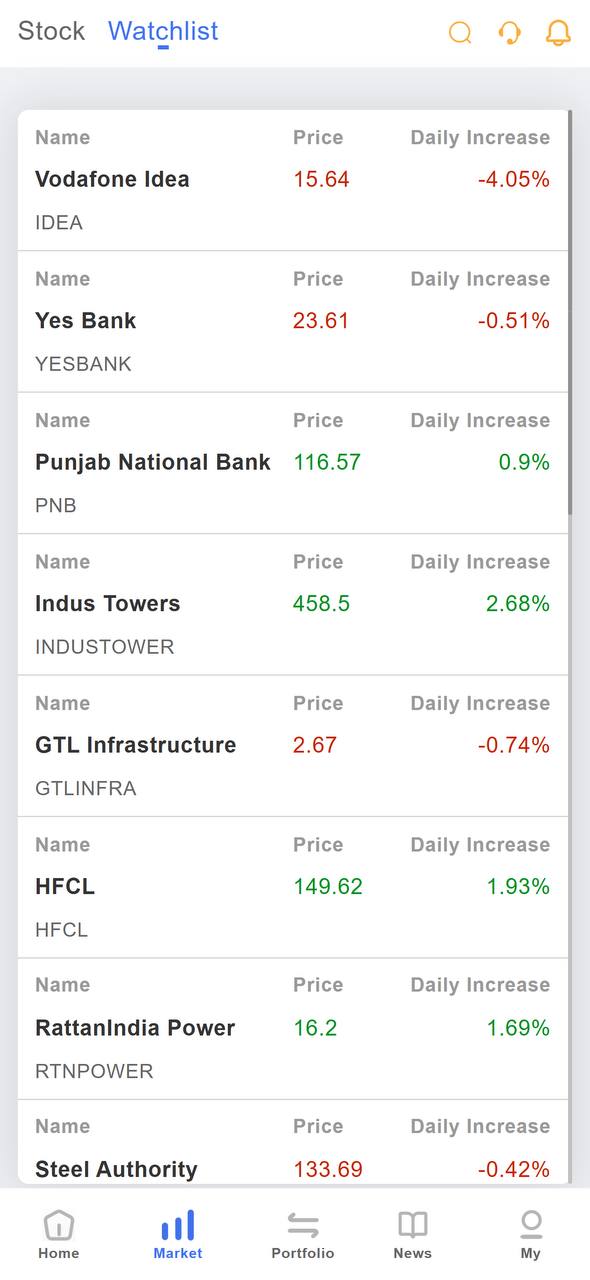Tap the customer support headset icon
Image resolution: width=590 pixels, height=1280 pixels.
509,33
